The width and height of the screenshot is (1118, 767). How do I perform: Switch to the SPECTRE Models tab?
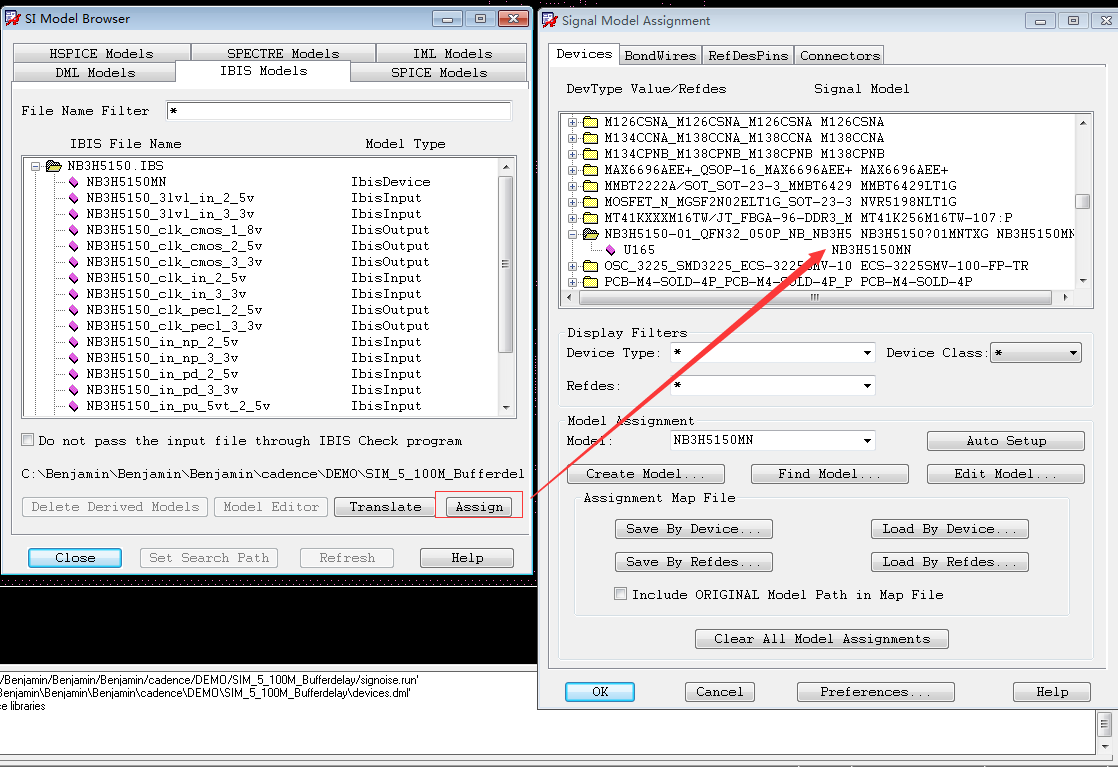tap(283, 53)
